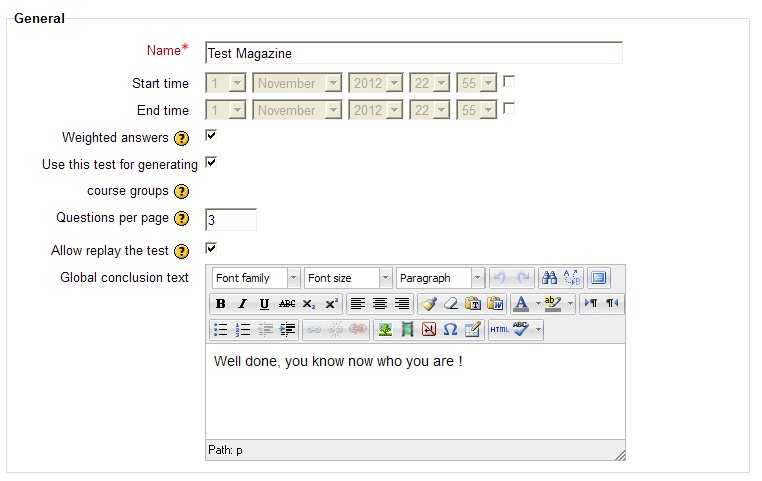Toggle fullscreen editor mode
The height and width of the screenshot is (481, 762).
pyautogui.click(x=598, y=278)
